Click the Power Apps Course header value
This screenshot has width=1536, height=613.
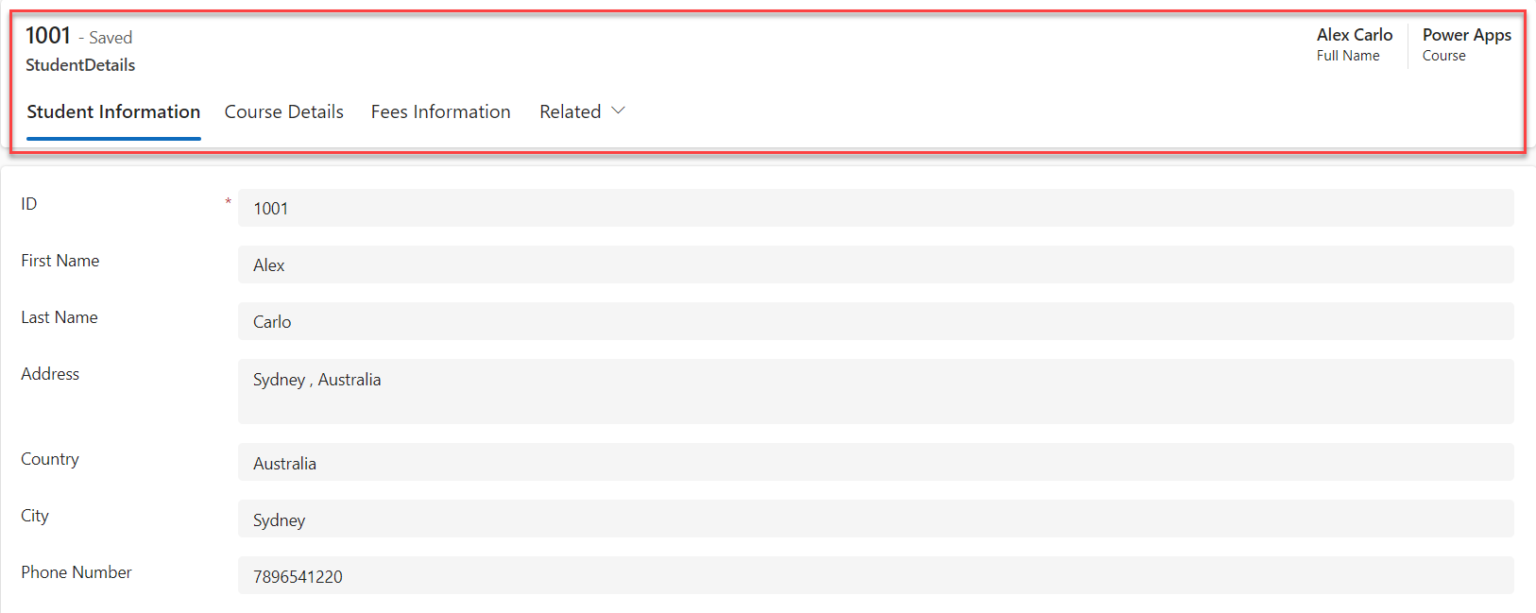click(x=1466, y=35)
